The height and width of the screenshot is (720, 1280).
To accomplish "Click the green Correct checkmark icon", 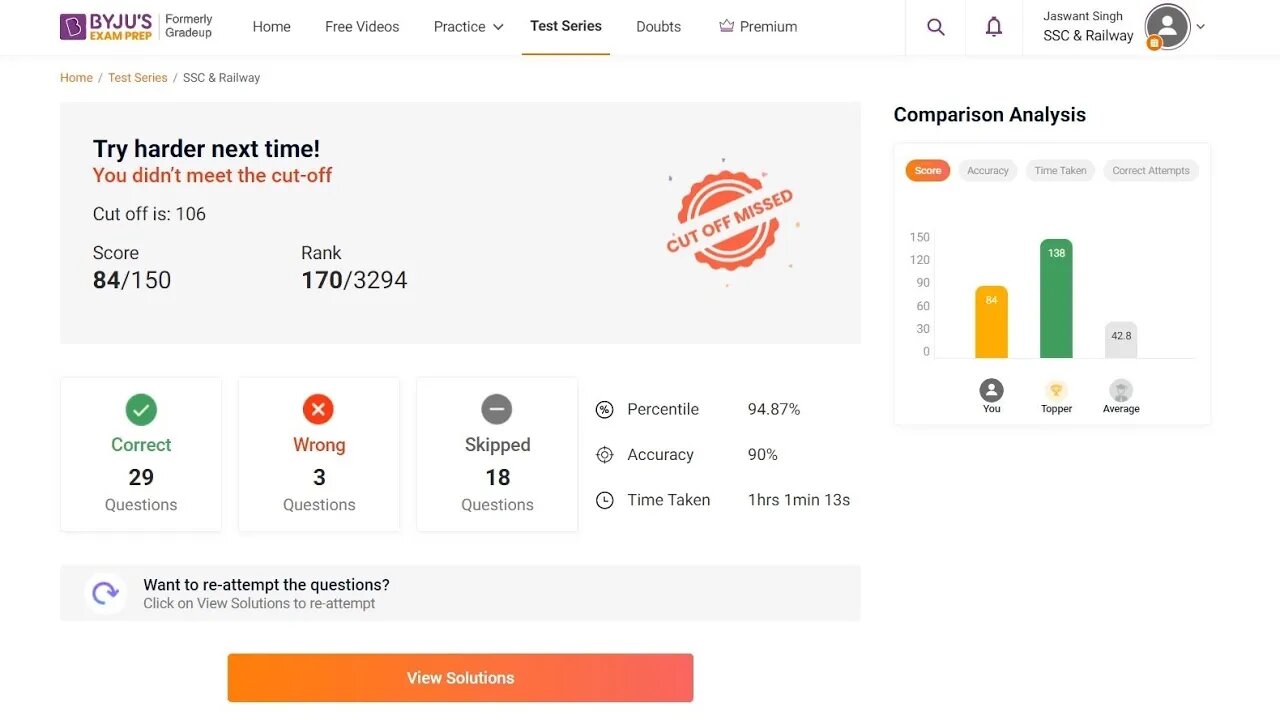I will point(141,409).
